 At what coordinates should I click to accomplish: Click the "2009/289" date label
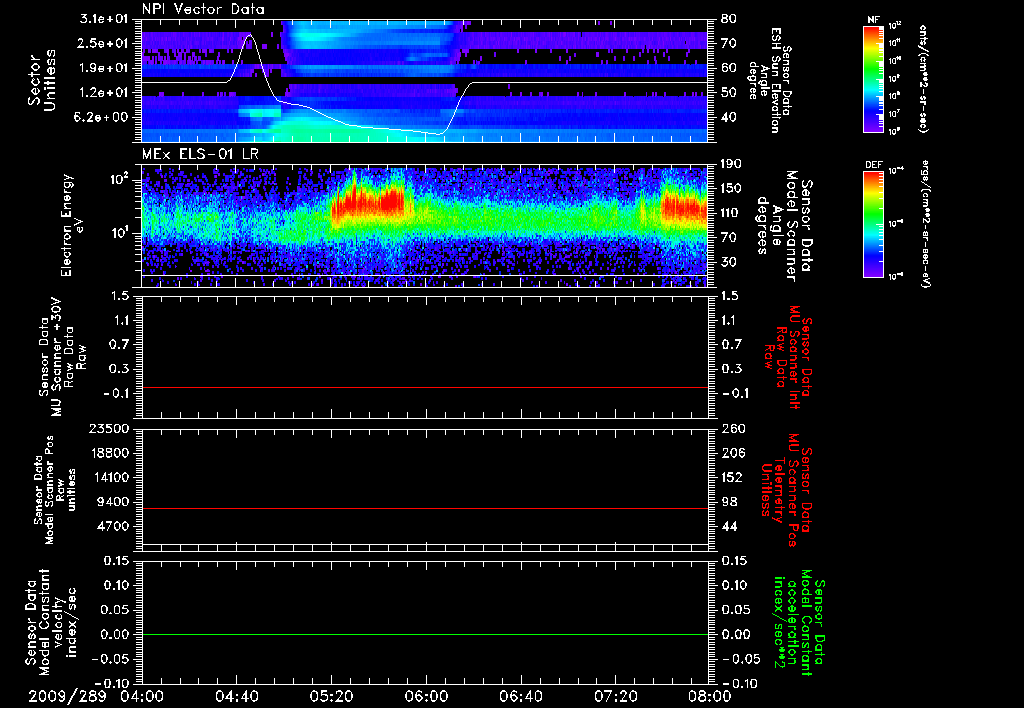point(67,696)
